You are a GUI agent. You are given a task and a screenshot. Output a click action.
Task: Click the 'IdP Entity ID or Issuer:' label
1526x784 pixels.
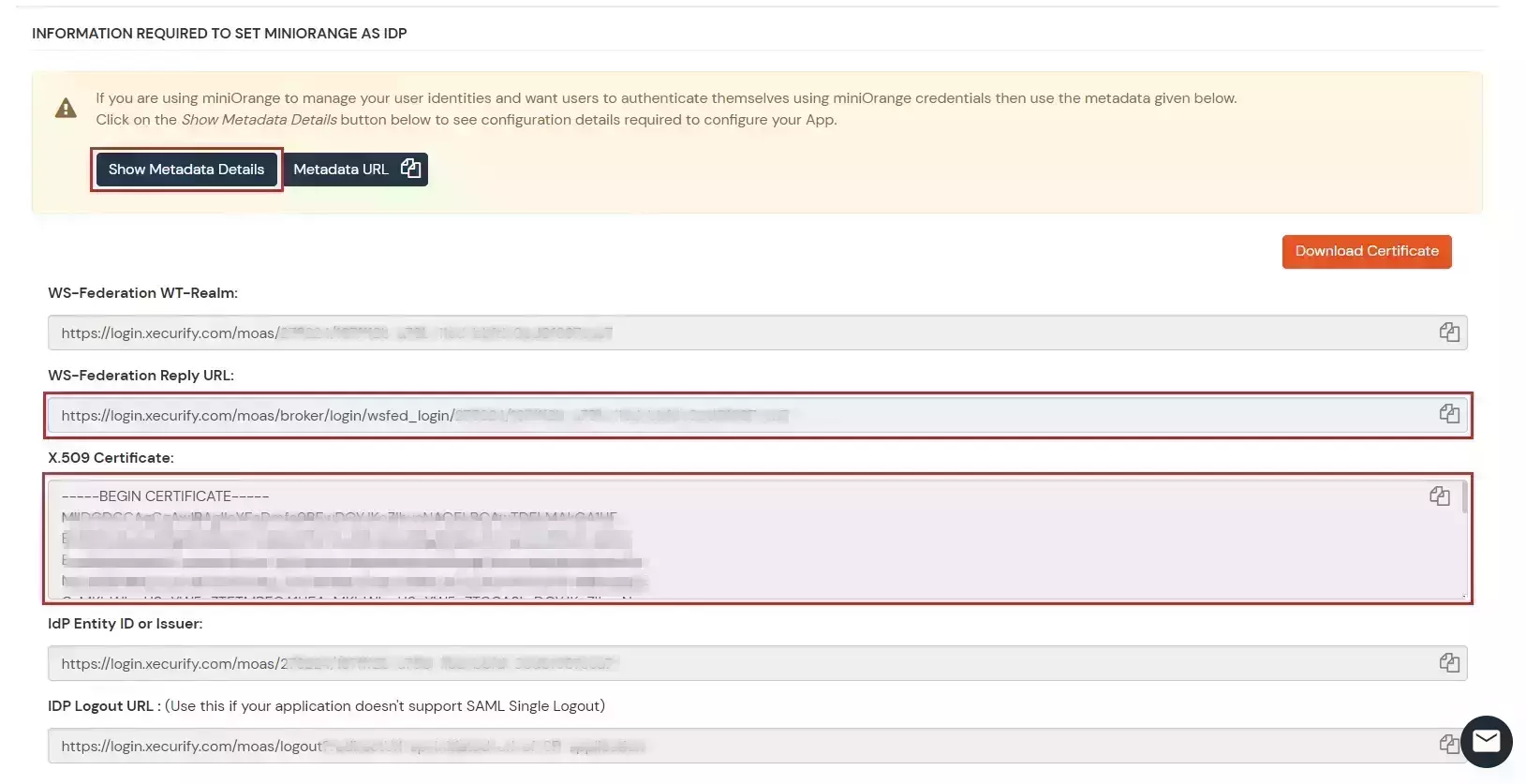pos(126,624)
